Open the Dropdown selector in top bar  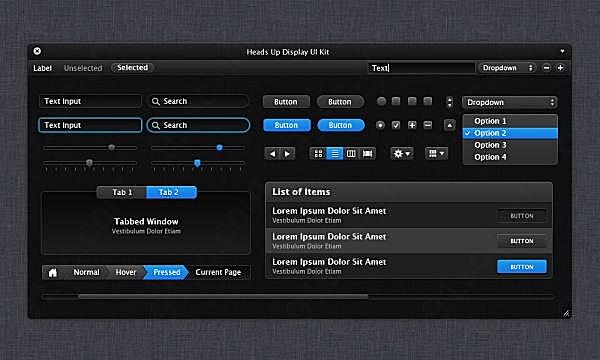(x=507, y=68)
